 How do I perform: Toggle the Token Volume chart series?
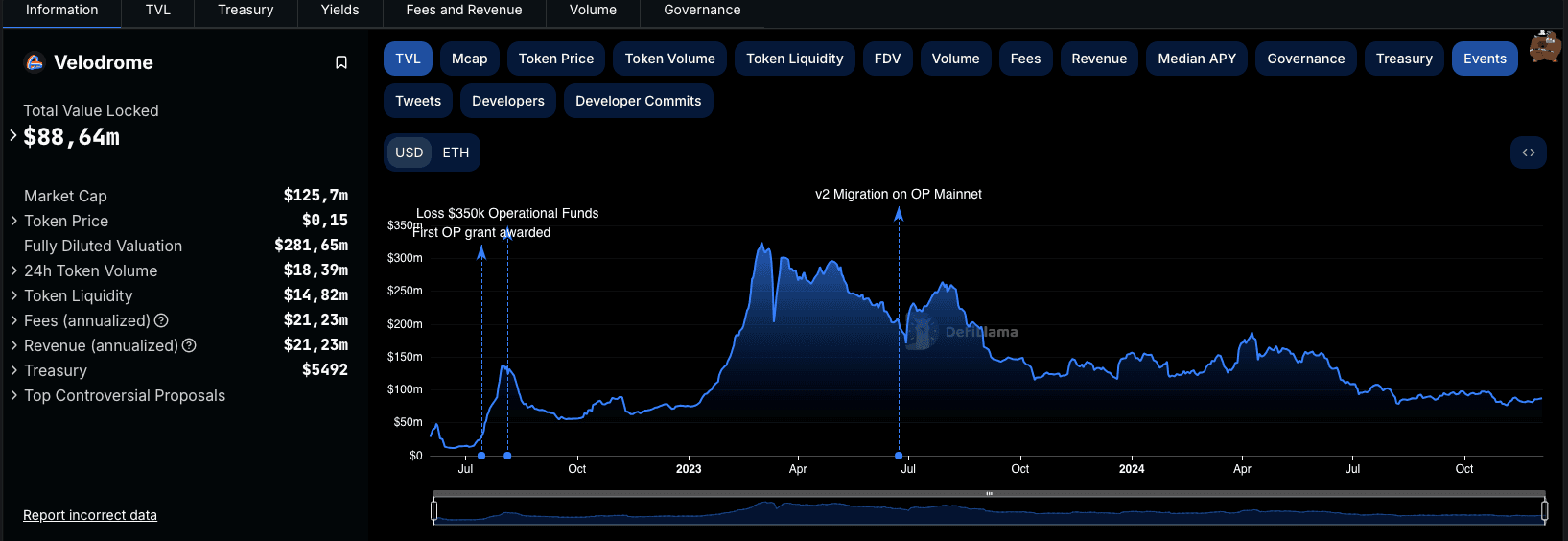670,59
